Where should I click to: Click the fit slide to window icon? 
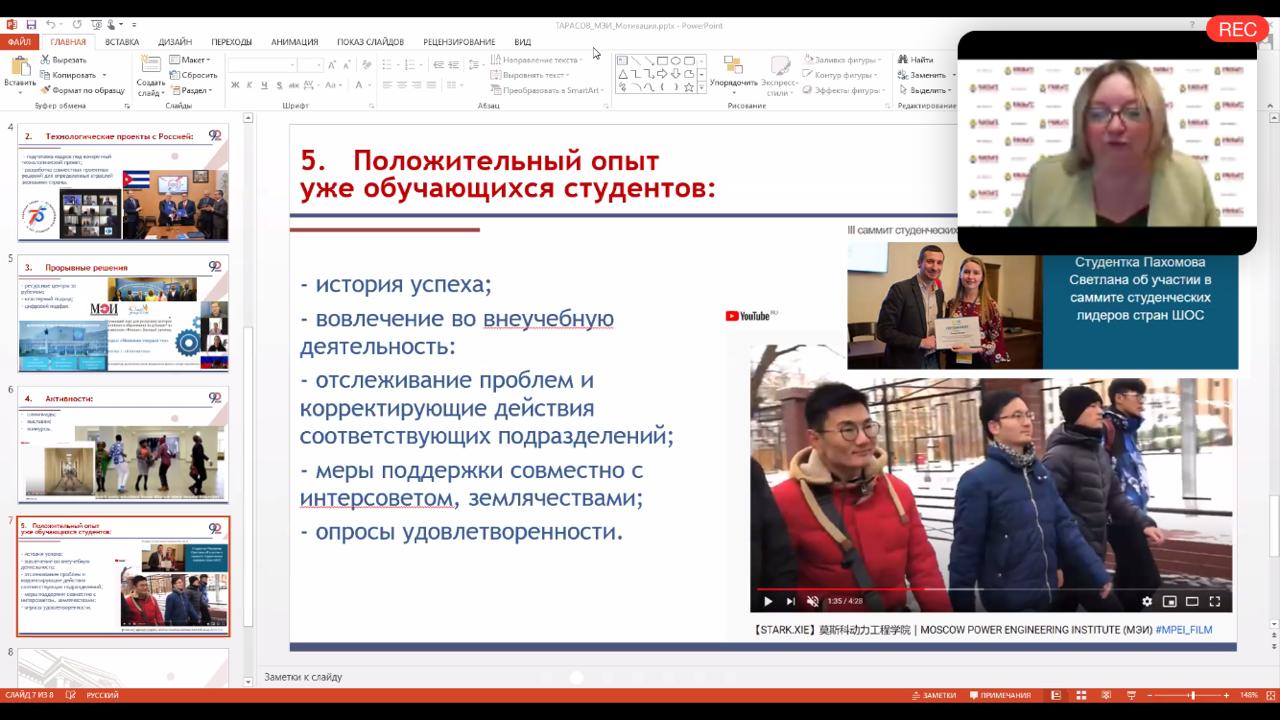(x=1269, y=695)
